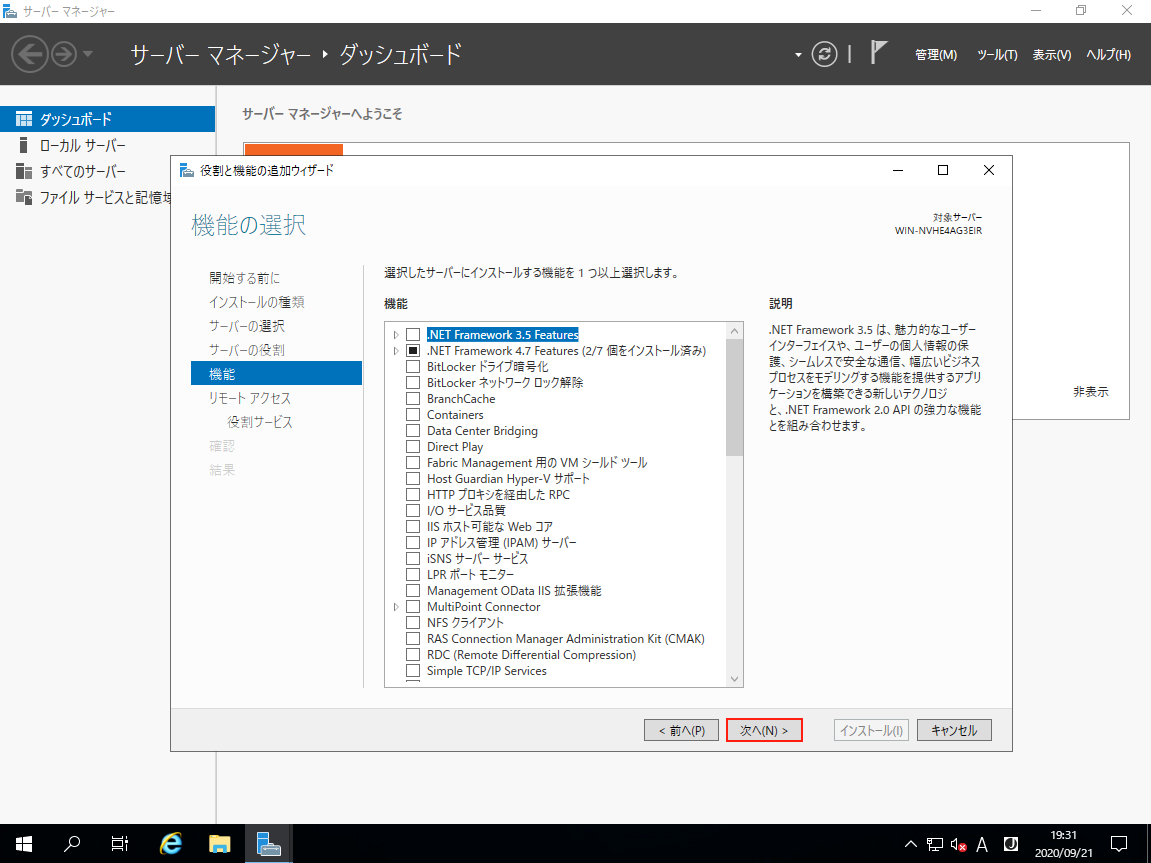Click Server Manager taskbar icon
The width and height of the screenshot is (1151, 863).
269,844
